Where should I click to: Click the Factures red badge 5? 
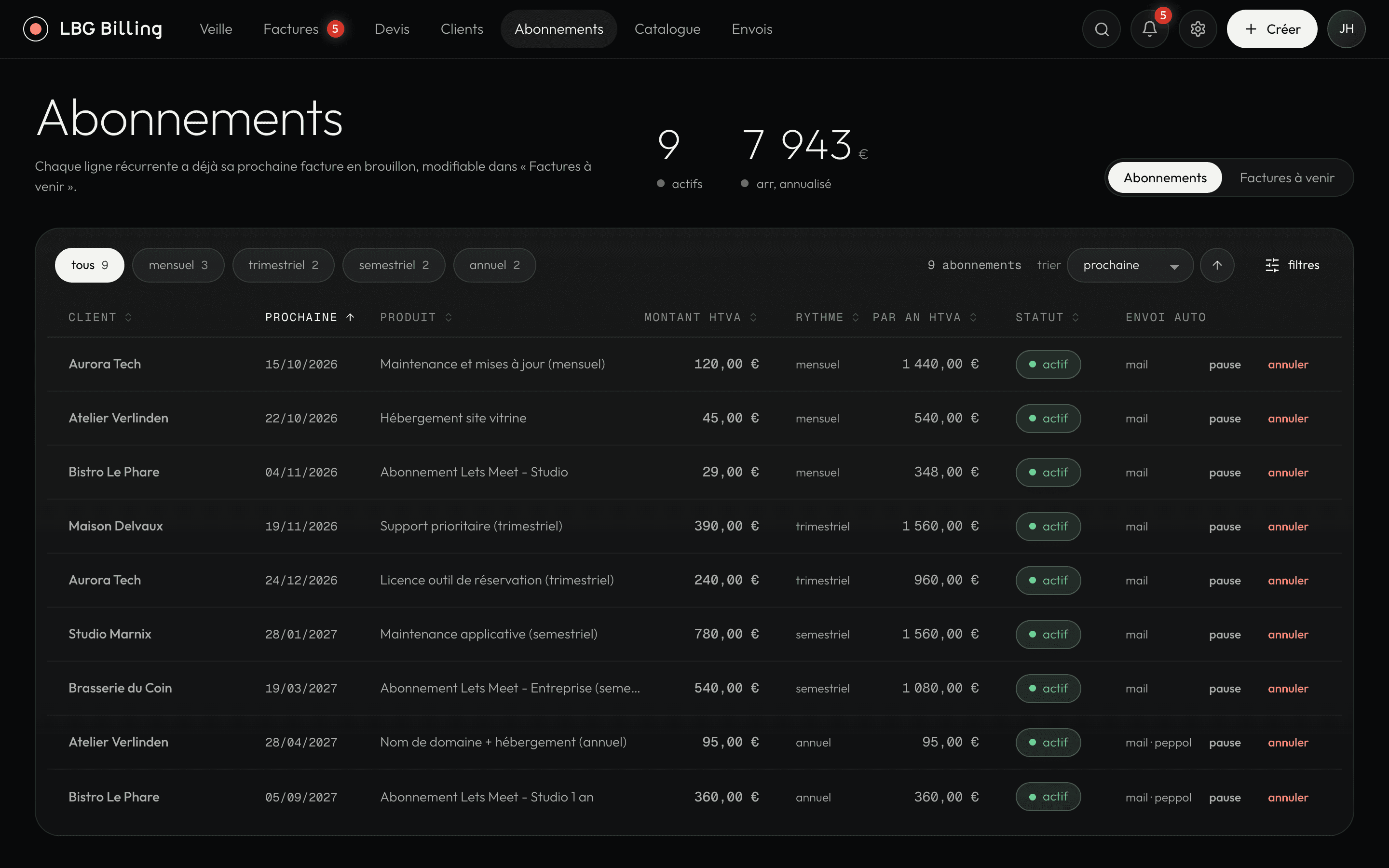335,29
